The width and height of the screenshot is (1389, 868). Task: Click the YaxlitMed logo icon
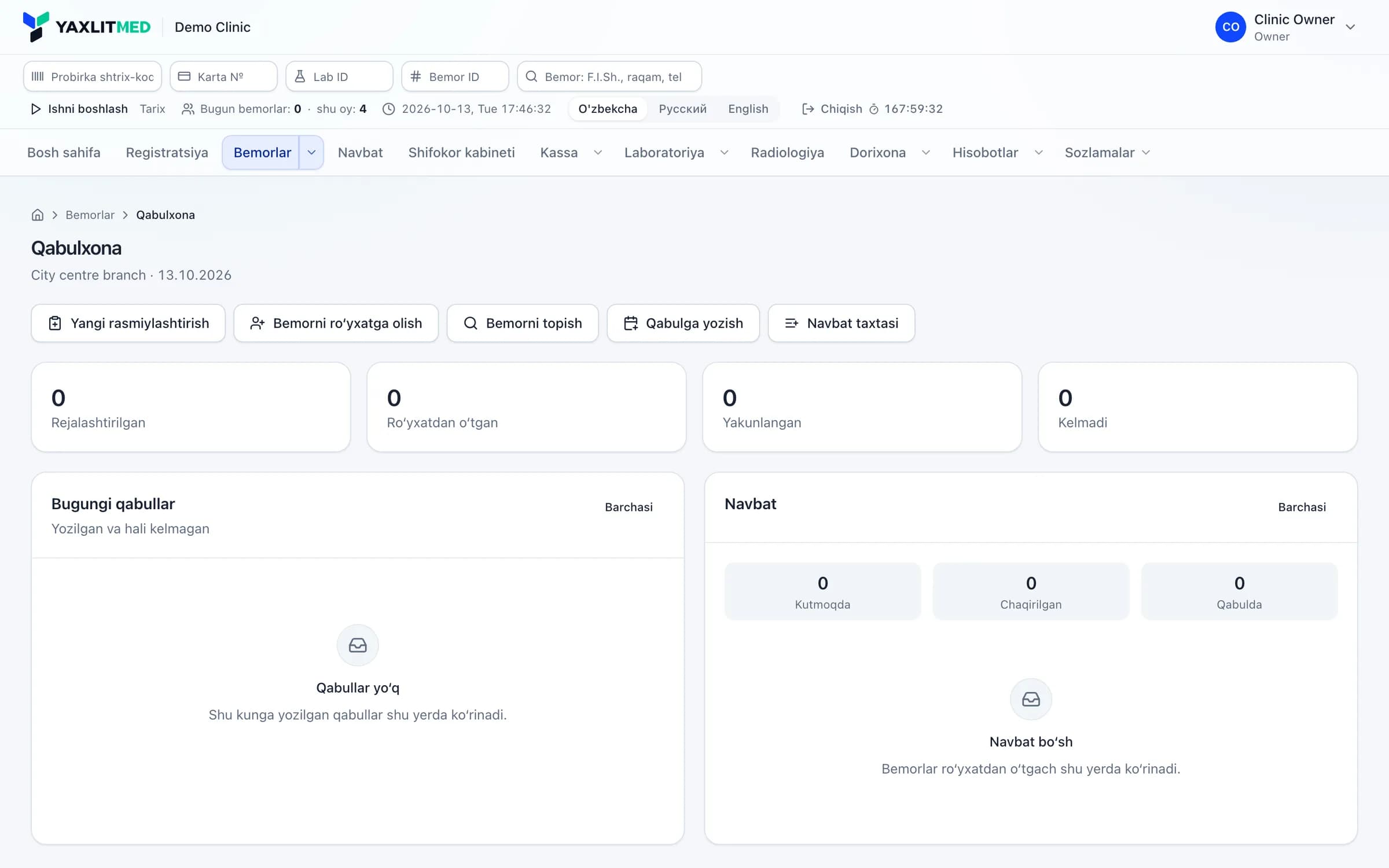(35, 27)
